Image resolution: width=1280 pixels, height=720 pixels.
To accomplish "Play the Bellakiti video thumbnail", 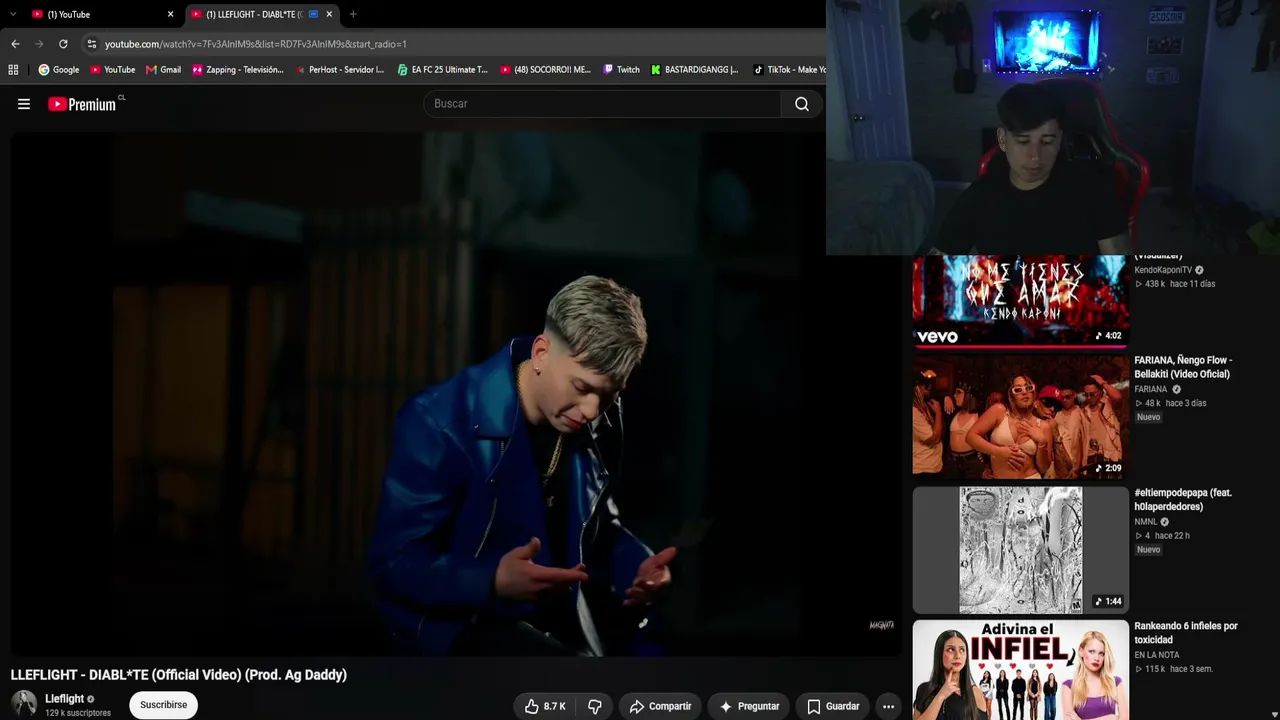I will coord(1020,417).
